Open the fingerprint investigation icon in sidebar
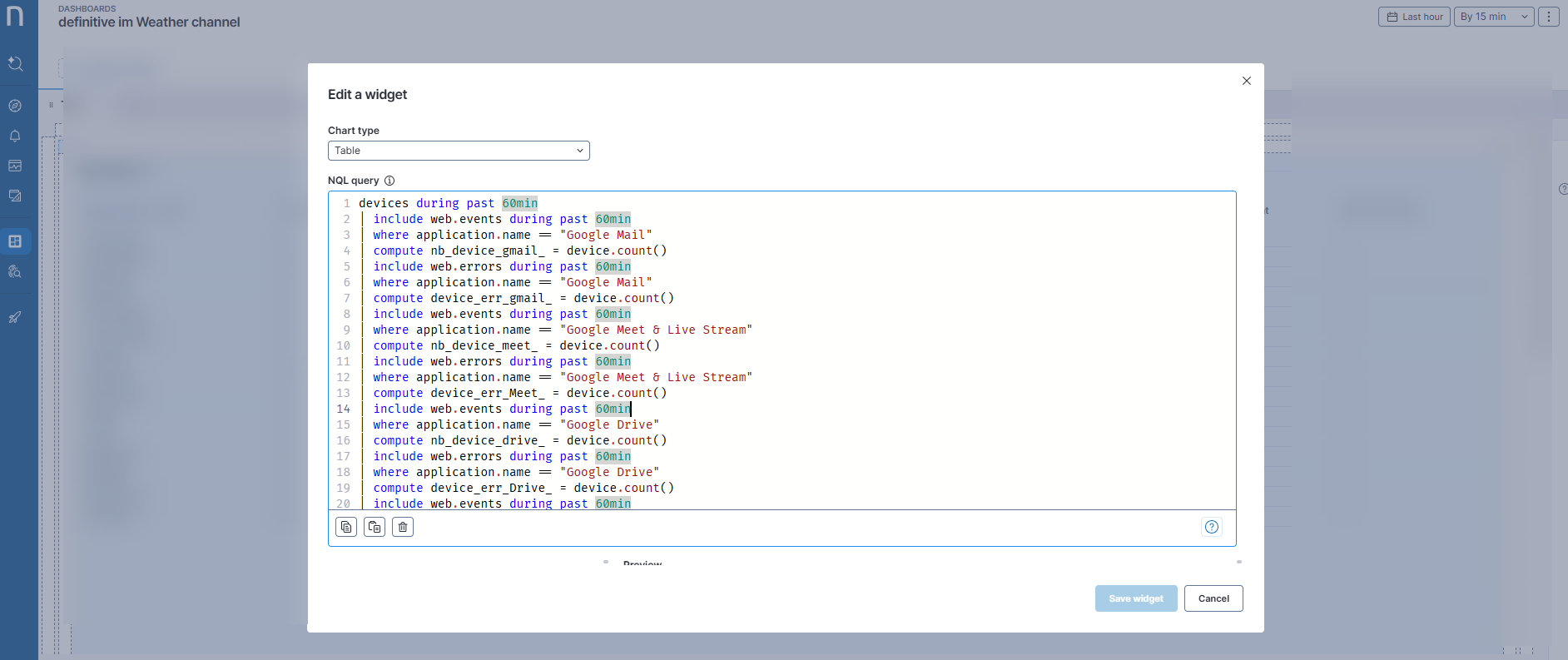The image size is (1568, 660). [15, 271]
